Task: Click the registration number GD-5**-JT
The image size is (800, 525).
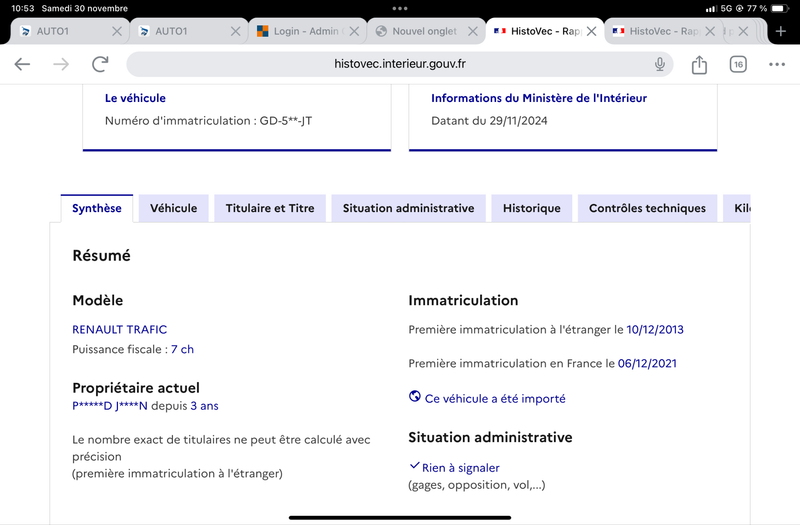Action: 286,121
